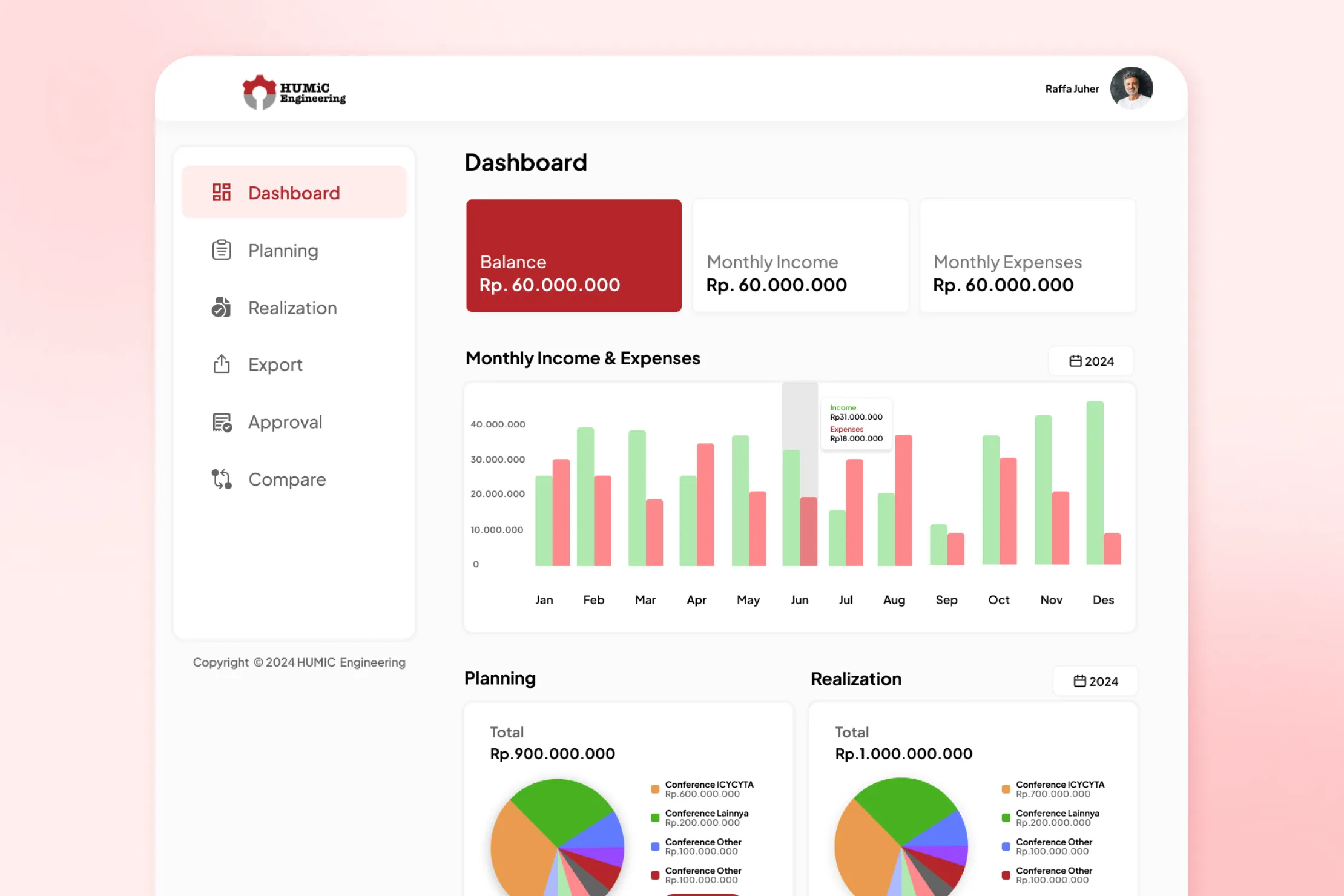The width and height of the screenshot is (1344, 896).
Task: Open the 2024 year picker beside Realization
Action: click(x=1095, y=681)
